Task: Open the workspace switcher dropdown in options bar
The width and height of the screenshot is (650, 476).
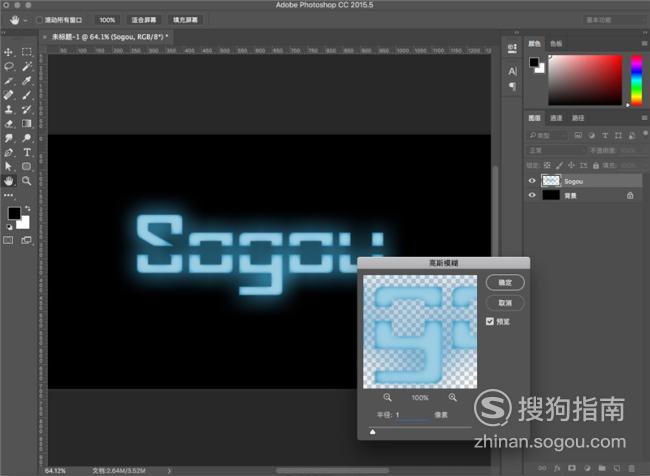Action: 616,20
